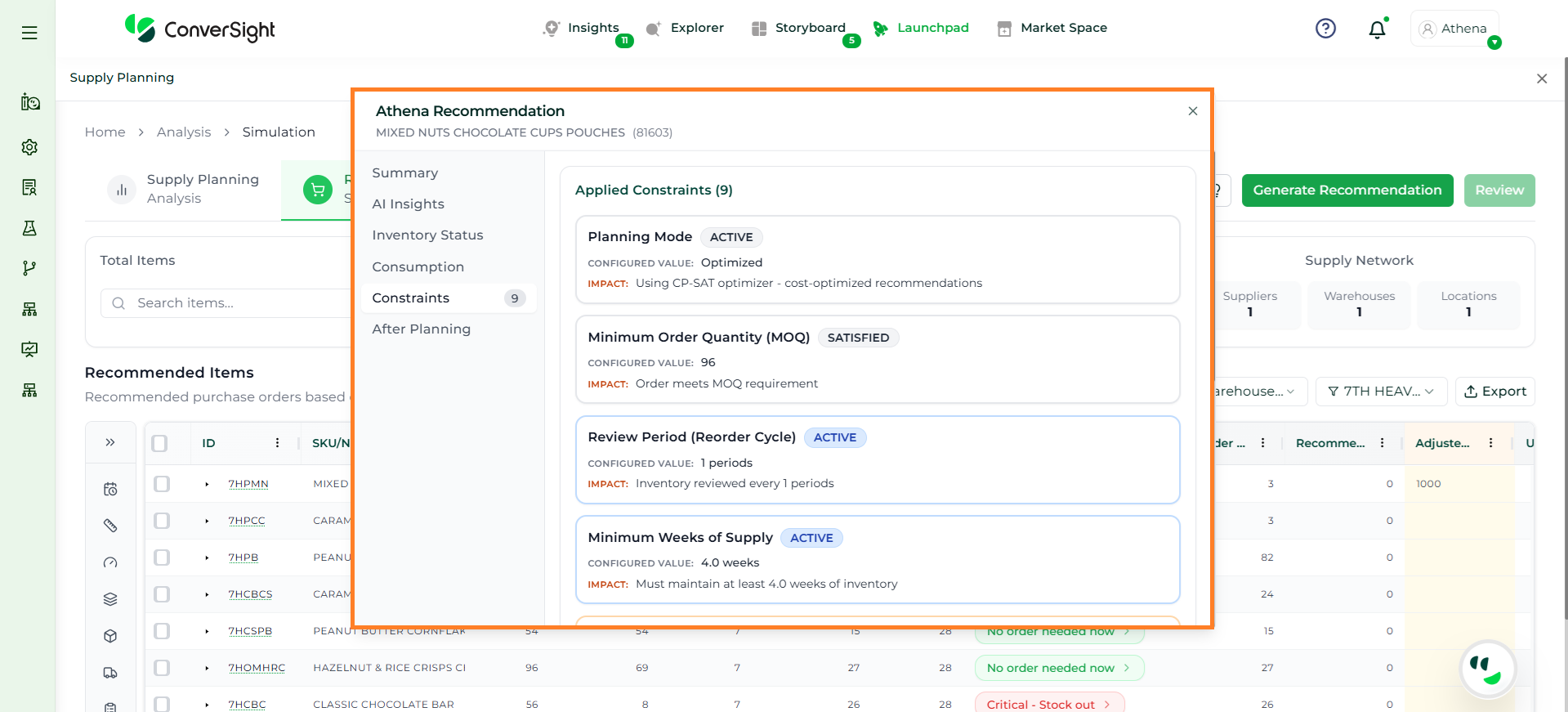
Task: Click the branch icon in left sidebar
Action: pos(29,268)
